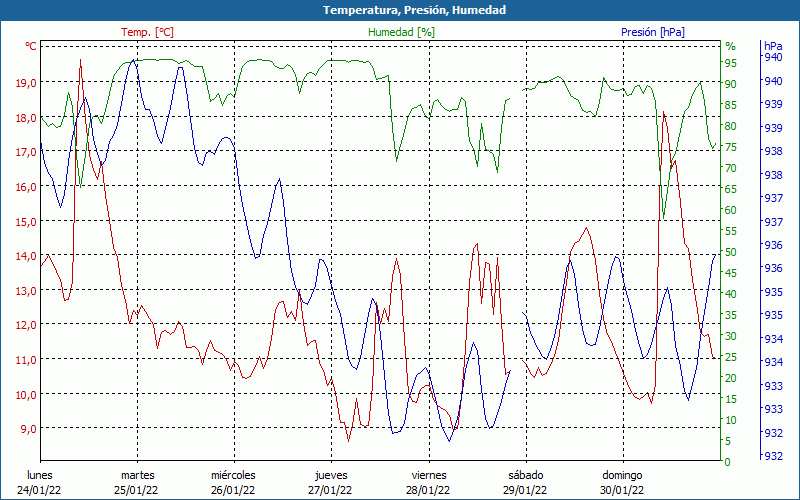Click the date '27/01/22'
The width and height of the screenshot is (800, 500).
click(331, 490)
